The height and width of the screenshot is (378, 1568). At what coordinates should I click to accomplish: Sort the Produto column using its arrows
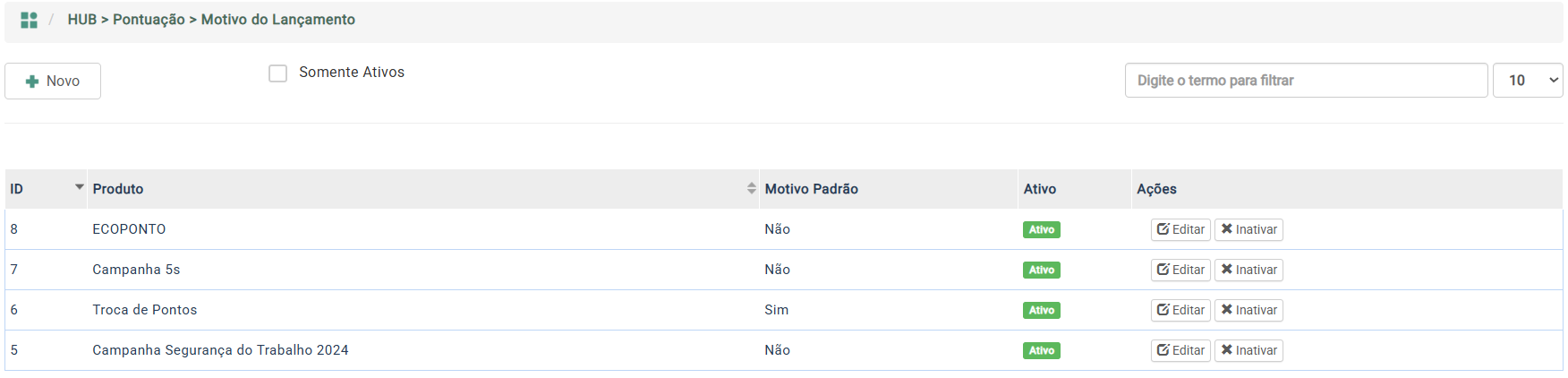click(x=751, y=188)
